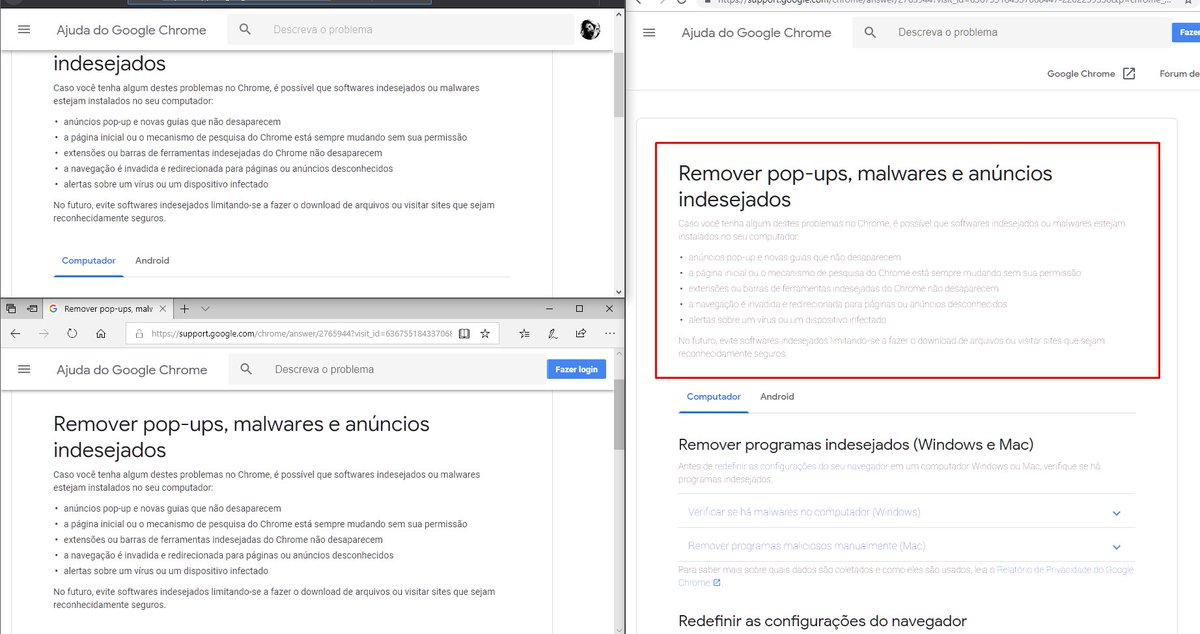Click the forward arrow in Edge
1200x634 pixels.
43,333
